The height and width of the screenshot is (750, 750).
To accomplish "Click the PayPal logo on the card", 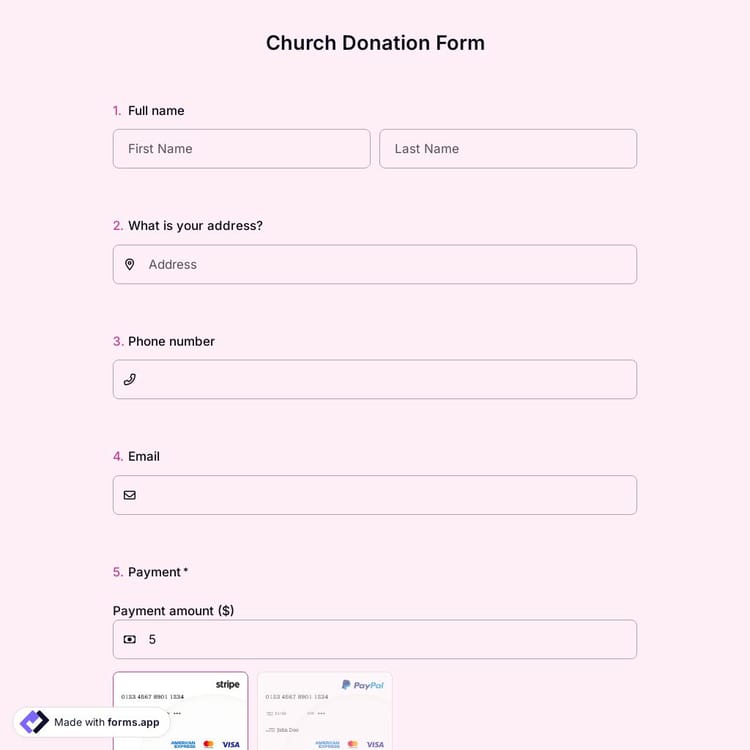I will point(363,685).
